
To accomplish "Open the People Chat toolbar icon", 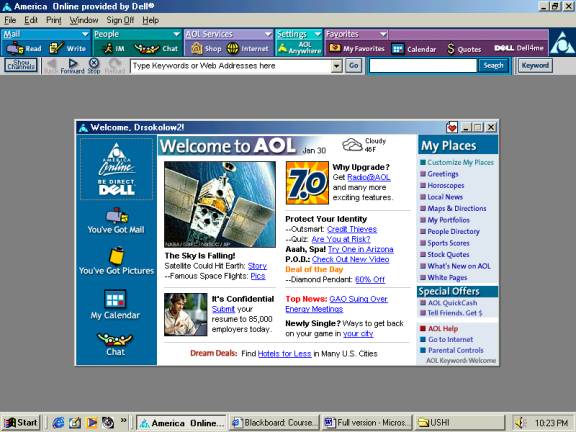I will [156, 48].
